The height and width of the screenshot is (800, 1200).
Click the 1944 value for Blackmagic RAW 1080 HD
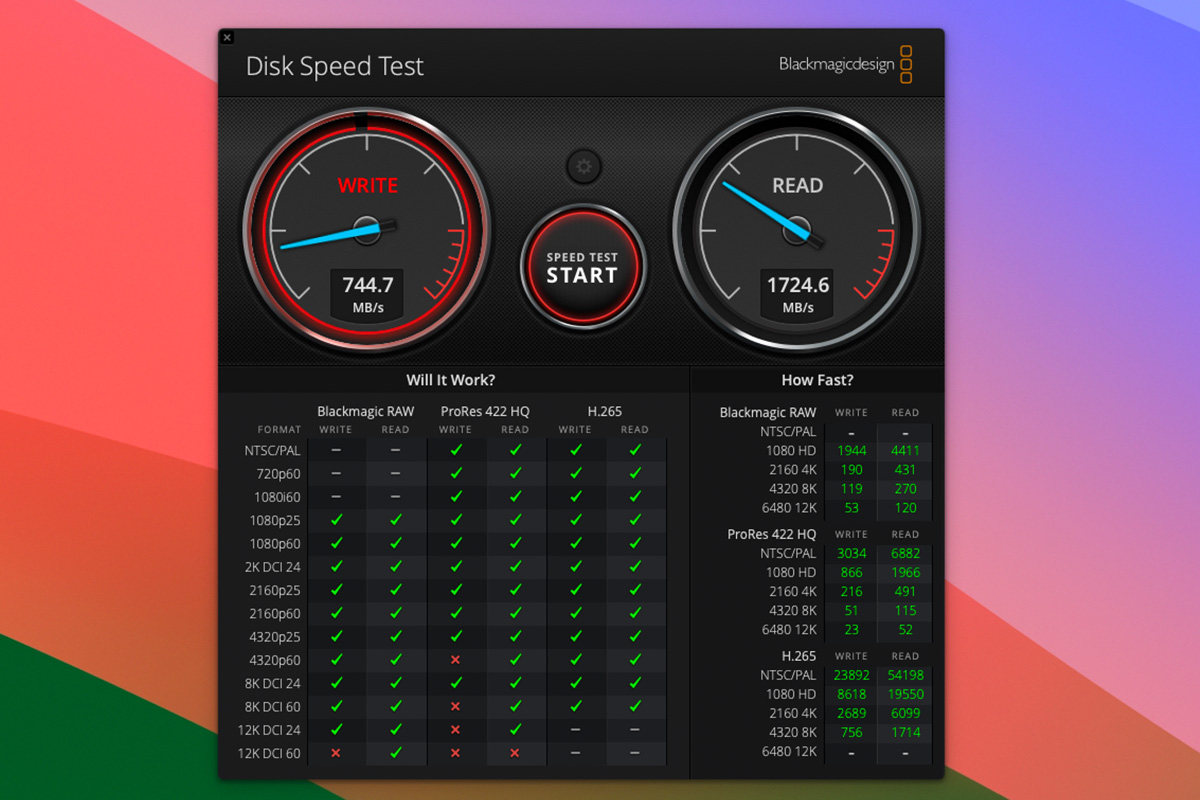pyautogui.click(x=852, y=451)
